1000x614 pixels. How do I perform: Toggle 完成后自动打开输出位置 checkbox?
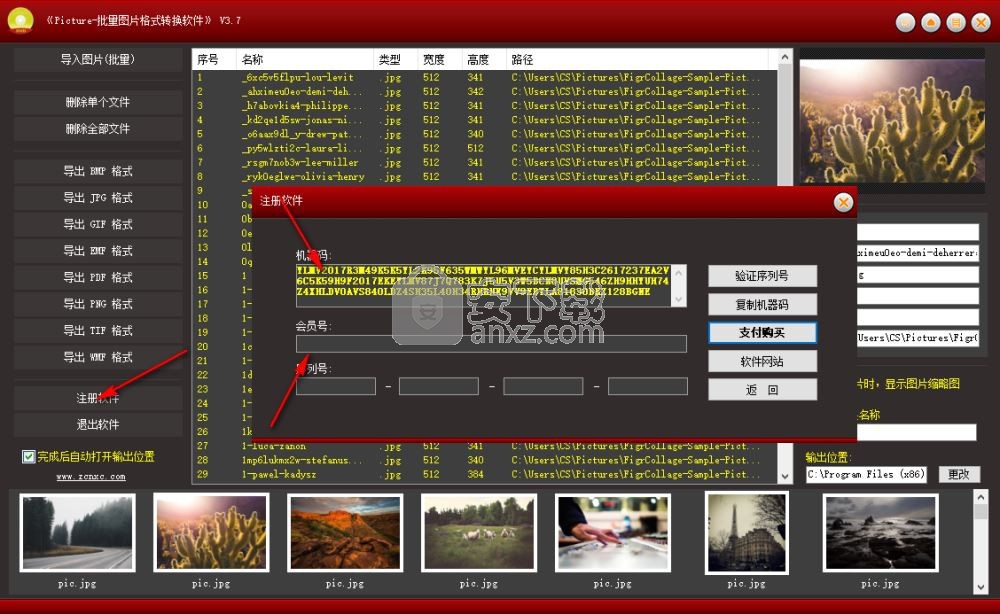click(x=28, y=457)
